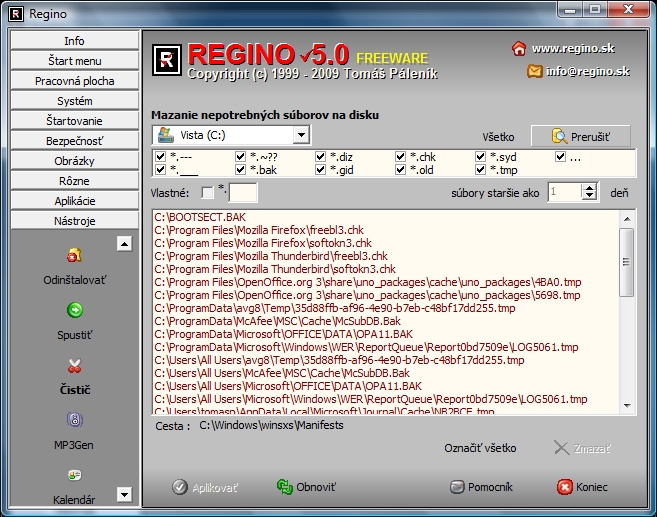Click the Regino title bar icon
This screenshot has height=517, width=657.
click(16, 14)
